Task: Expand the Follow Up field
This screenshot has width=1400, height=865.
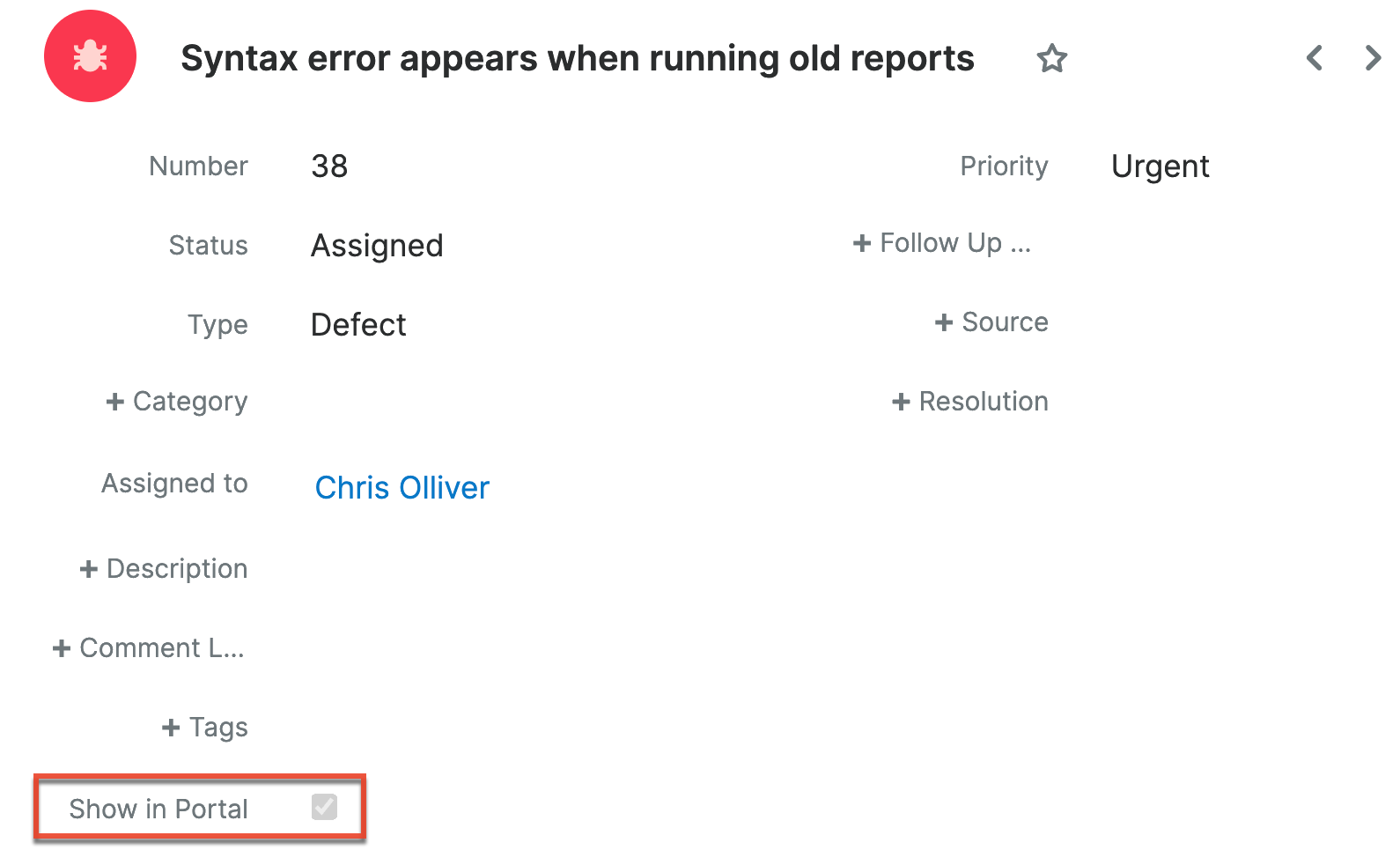Action: click(x=942, y=243)
